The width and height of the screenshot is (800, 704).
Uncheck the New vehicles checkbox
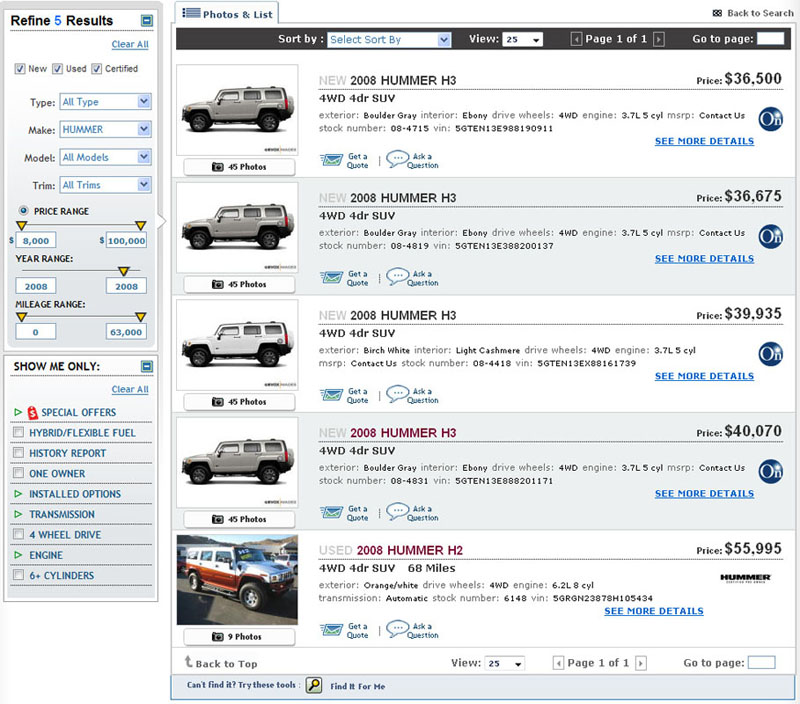(20, 69)
